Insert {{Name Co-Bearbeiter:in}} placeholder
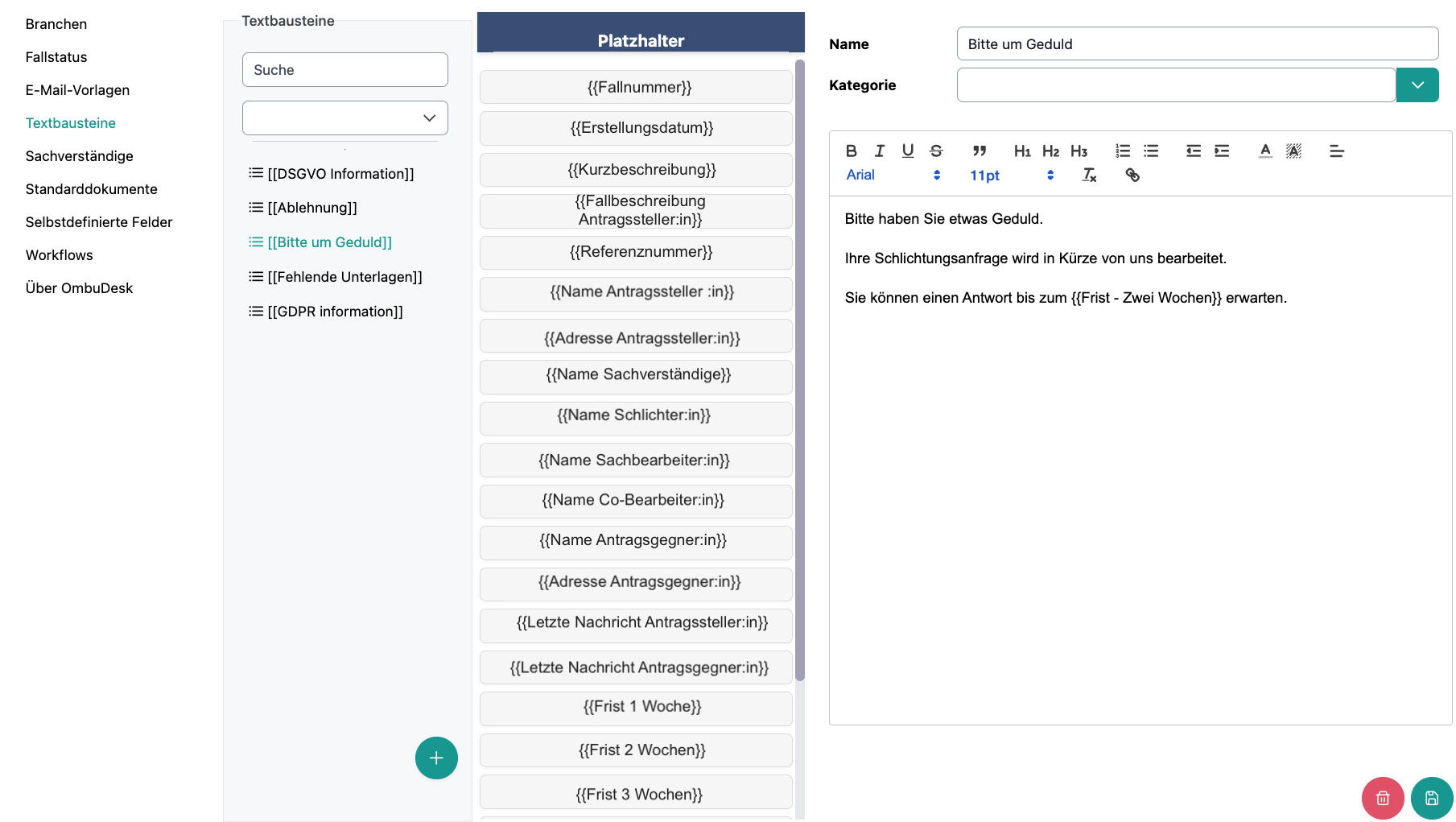The width and height of the screenshot is (1456, 822). tap(636, 502)
